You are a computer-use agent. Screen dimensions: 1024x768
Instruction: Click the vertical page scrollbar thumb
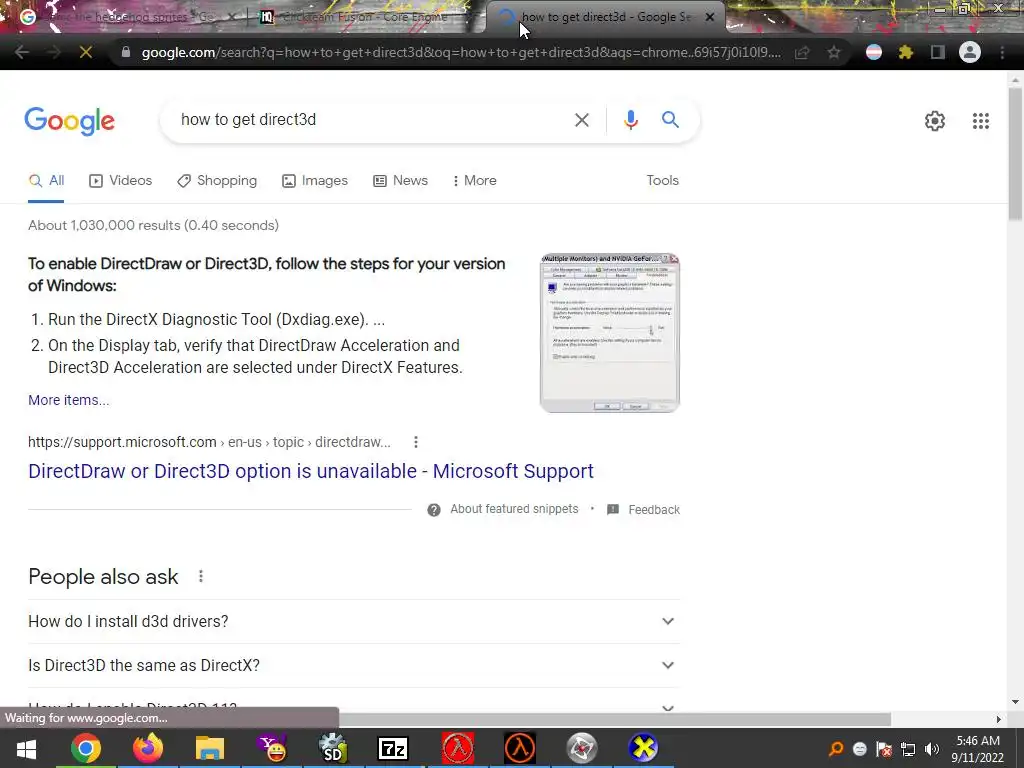point(1015,153)
